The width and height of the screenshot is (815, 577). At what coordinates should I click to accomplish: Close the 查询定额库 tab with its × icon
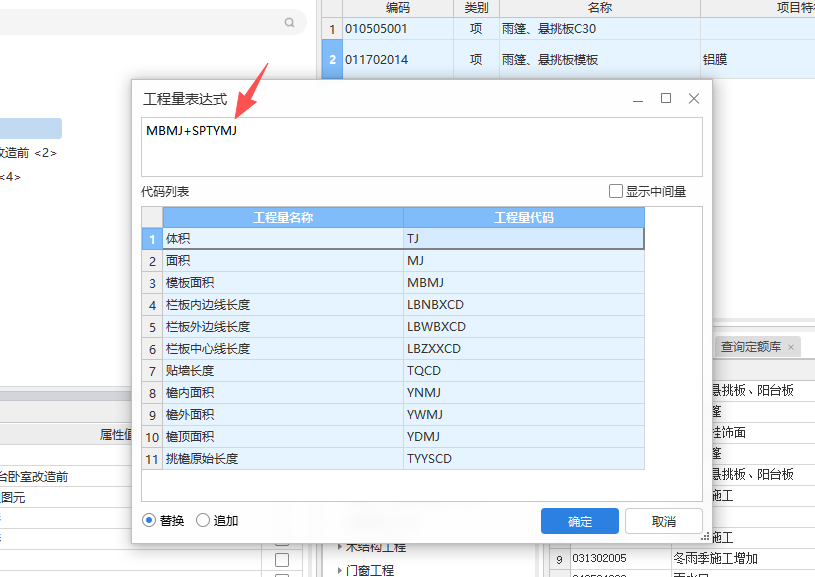(x=791, y=347)
